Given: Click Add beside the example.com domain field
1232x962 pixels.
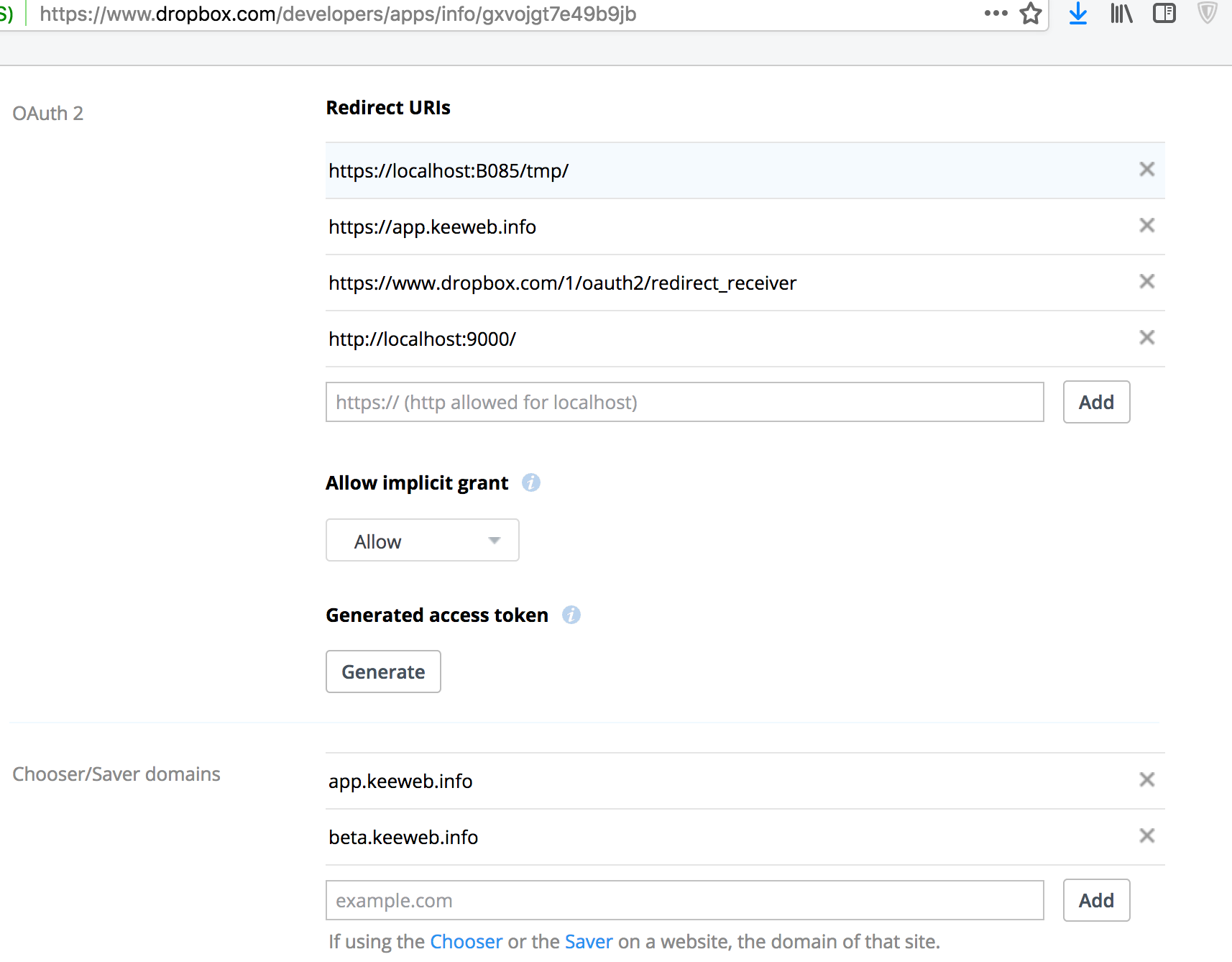Looking at the screenshot, I should click(1096, 900).
